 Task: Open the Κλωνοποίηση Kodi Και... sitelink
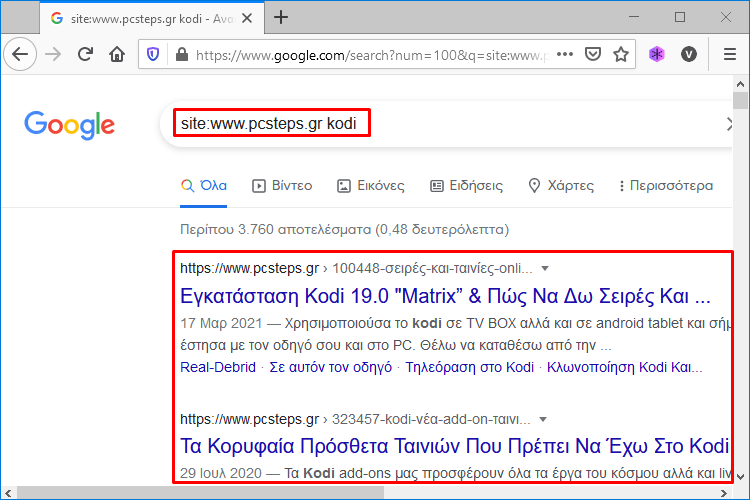point(625,367)
